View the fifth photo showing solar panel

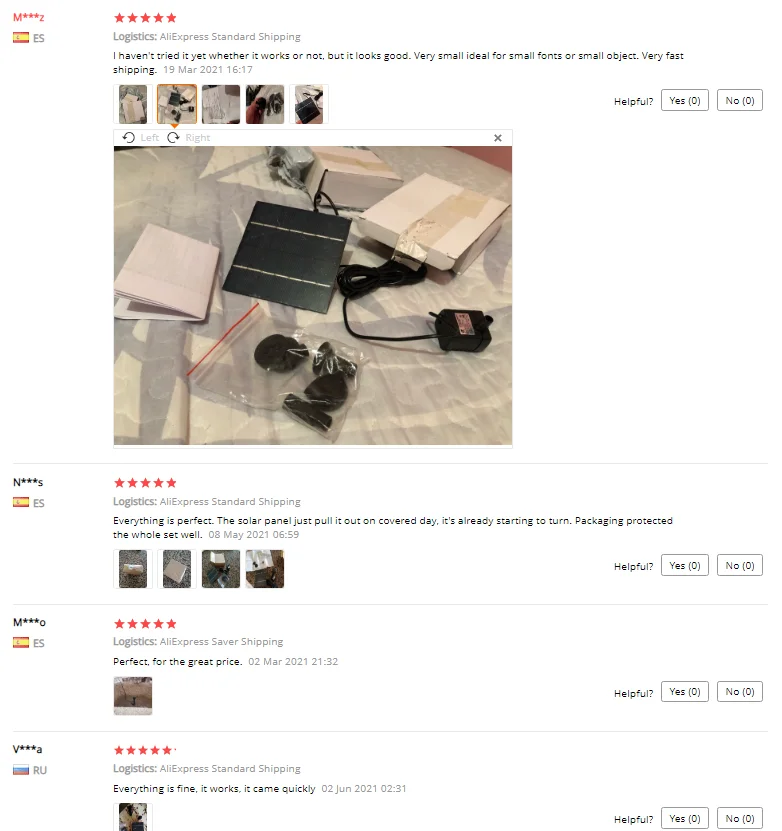point(309,104)
